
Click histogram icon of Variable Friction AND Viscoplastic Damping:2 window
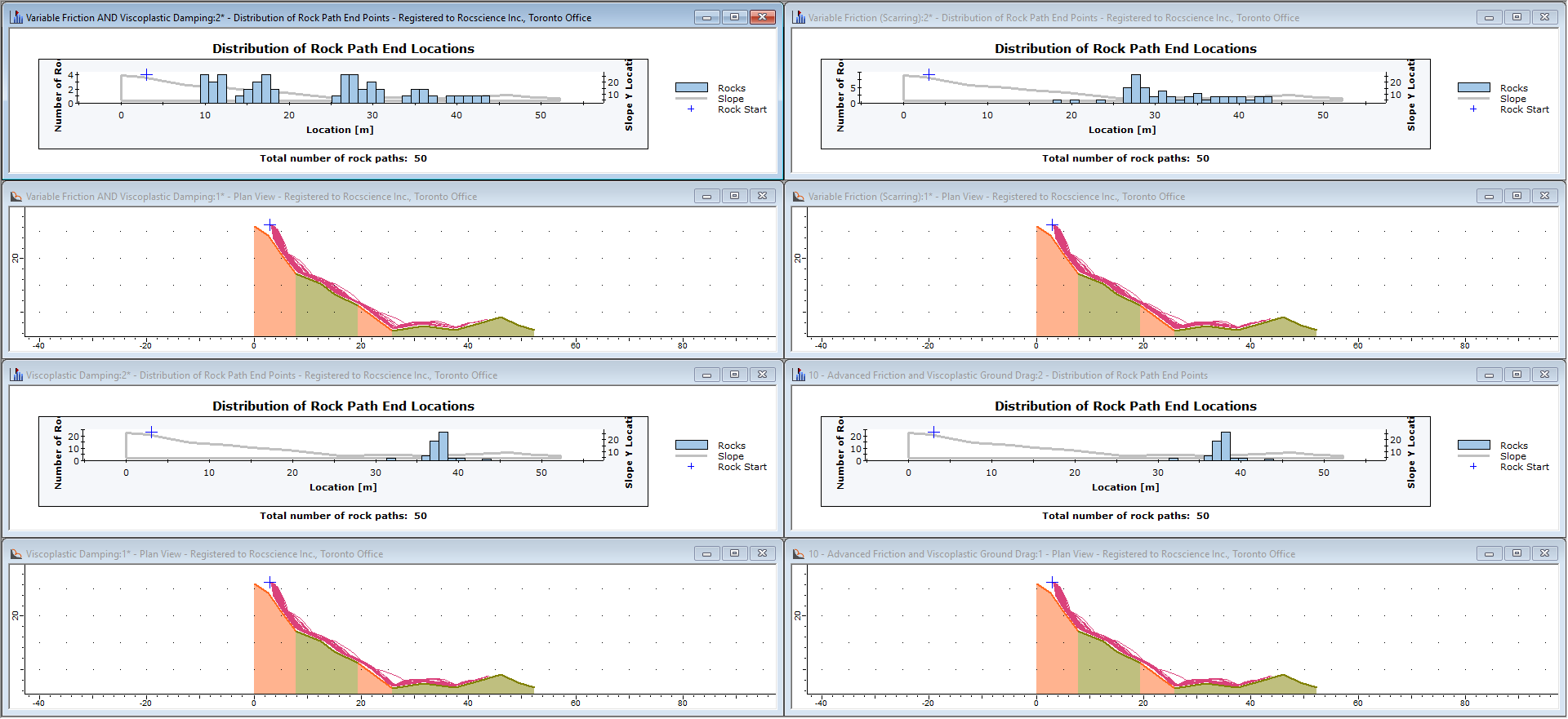[x=16, y=17]
